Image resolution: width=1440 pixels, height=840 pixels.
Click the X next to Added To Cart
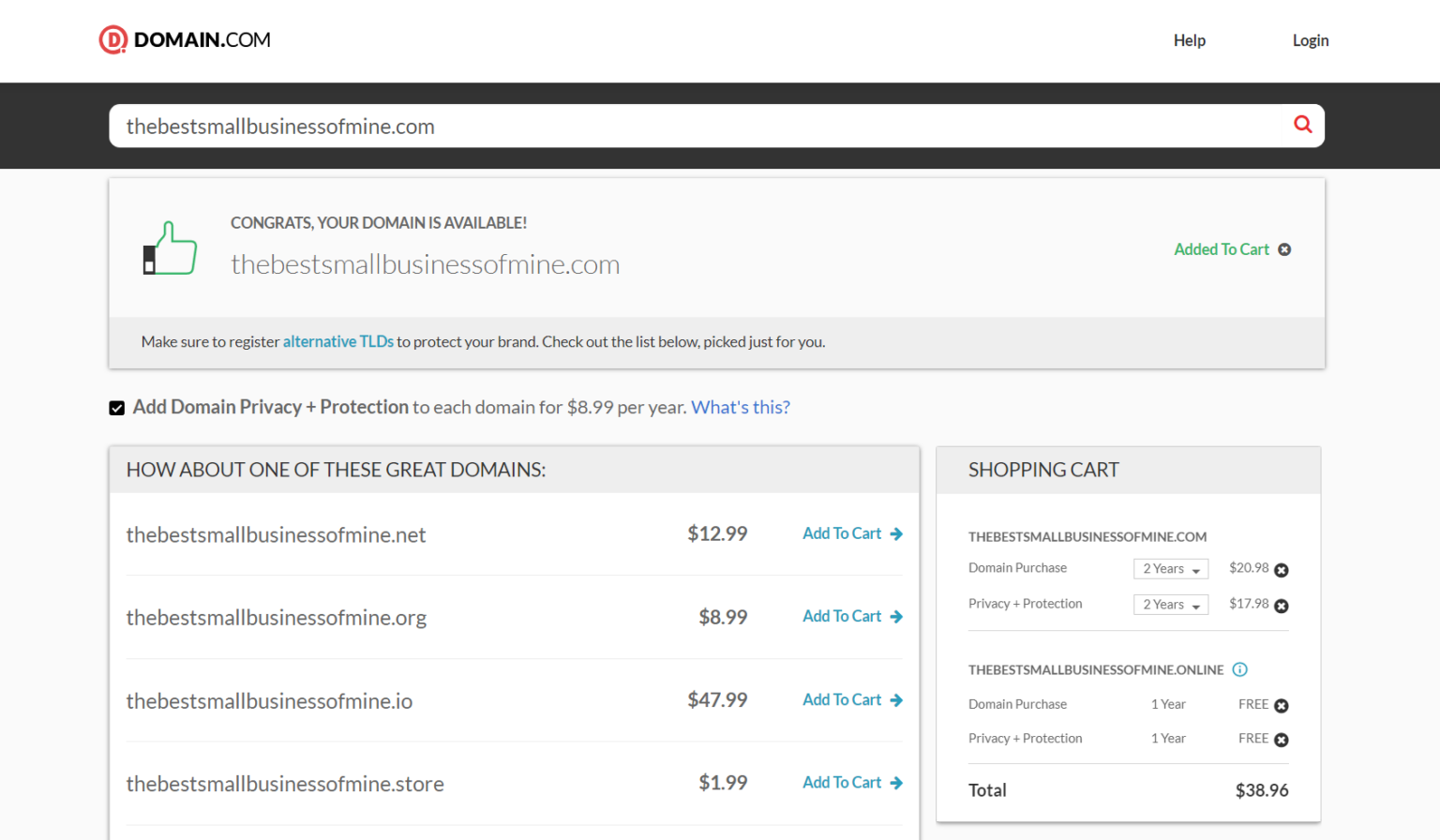click(x=1284, y=248)
